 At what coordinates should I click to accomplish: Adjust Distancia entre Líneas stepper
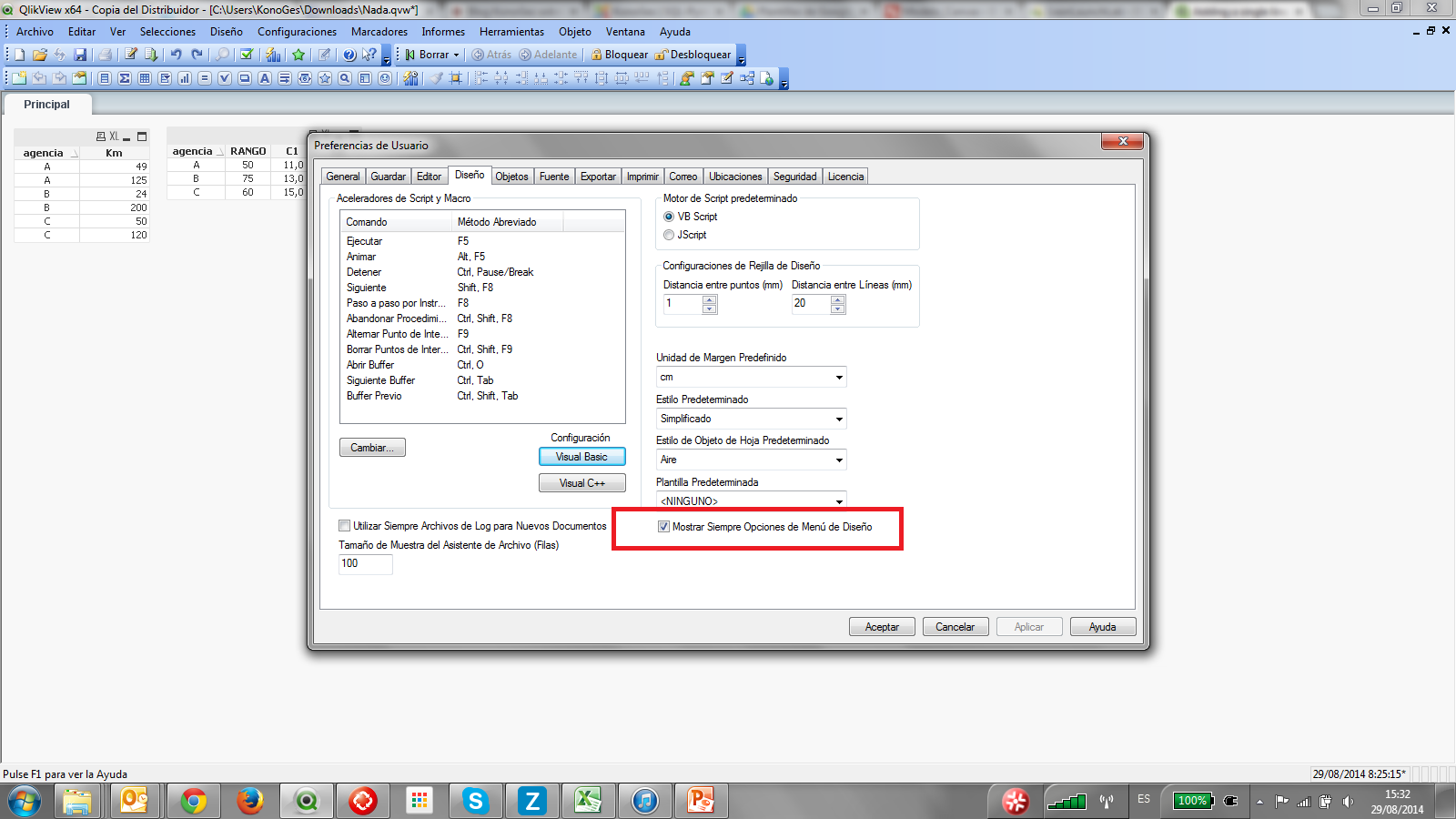[x=838, y=304]
